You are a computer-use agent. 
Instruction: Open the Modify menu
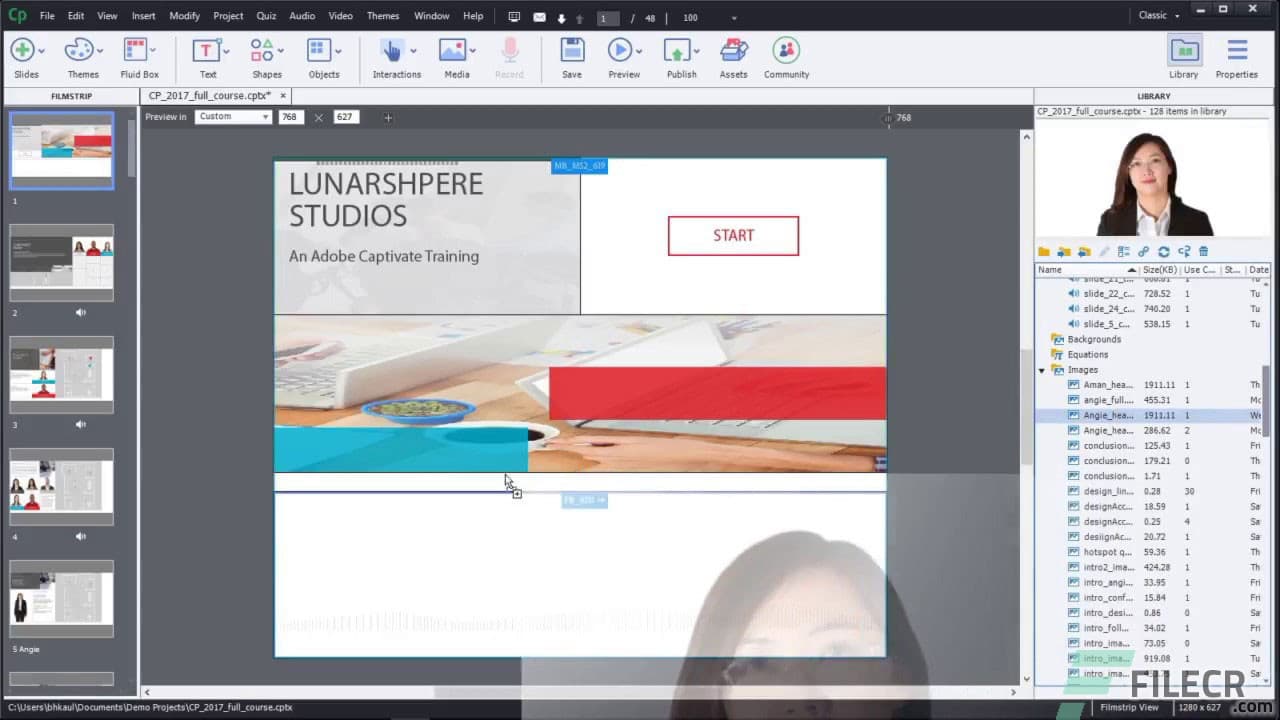[184, 15]
